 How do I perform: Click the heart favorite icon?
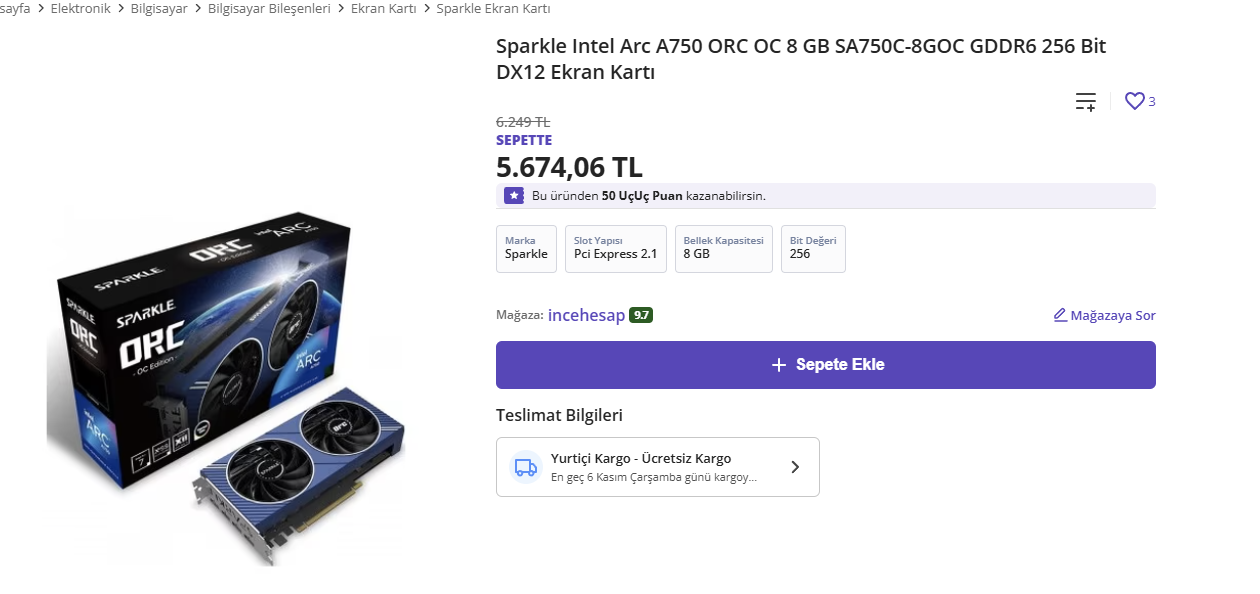coord(1134,101)
